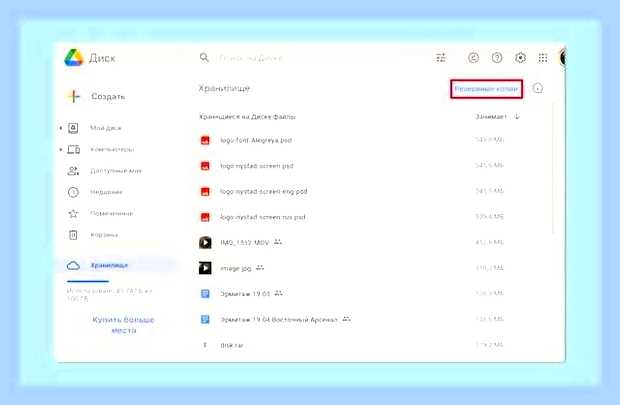
Task: Click the search magnifier icon
Action: coord(204,58)
